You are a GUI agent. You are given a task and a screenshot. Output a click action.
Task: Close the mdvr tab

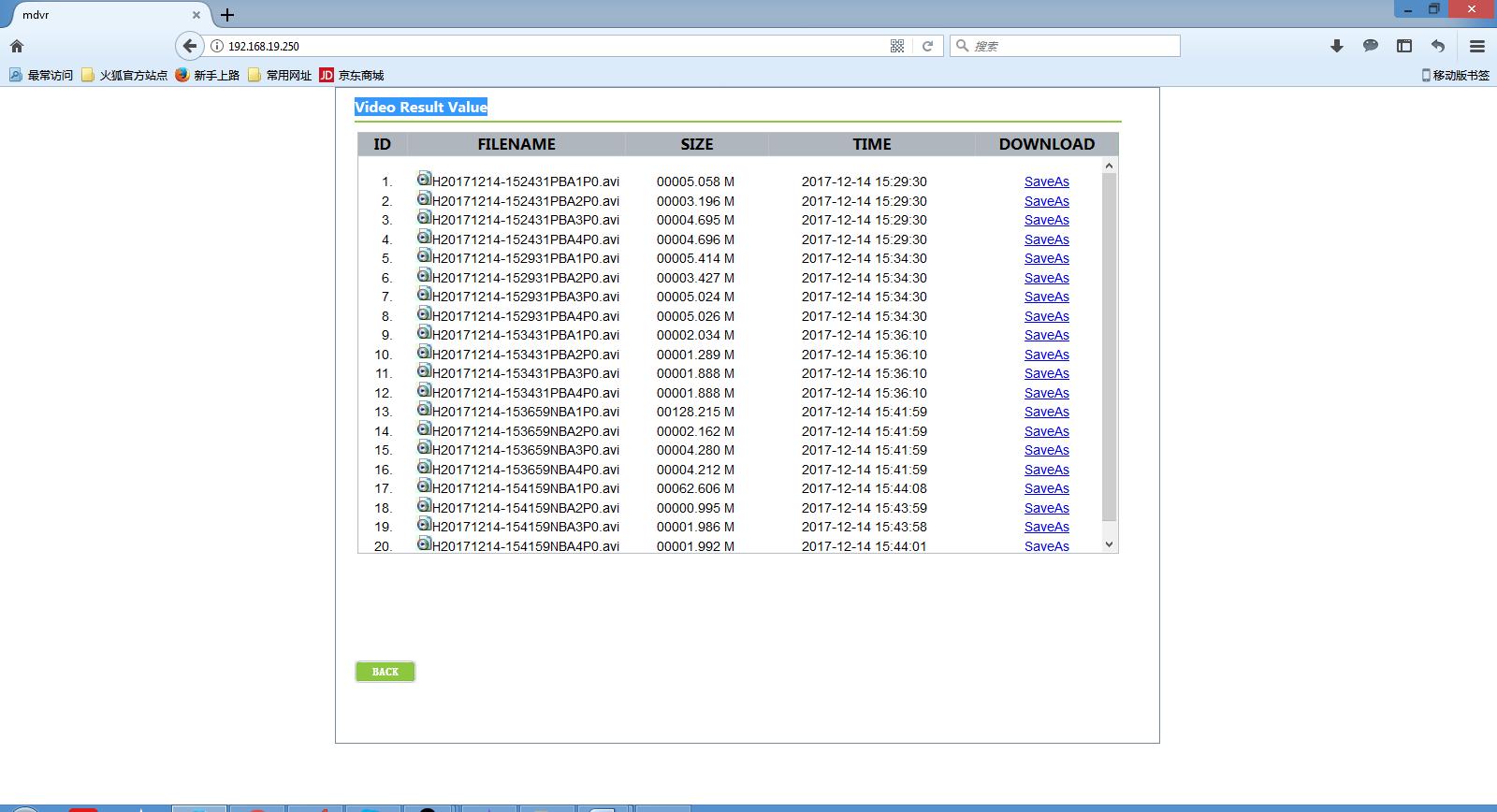(196, 15)
